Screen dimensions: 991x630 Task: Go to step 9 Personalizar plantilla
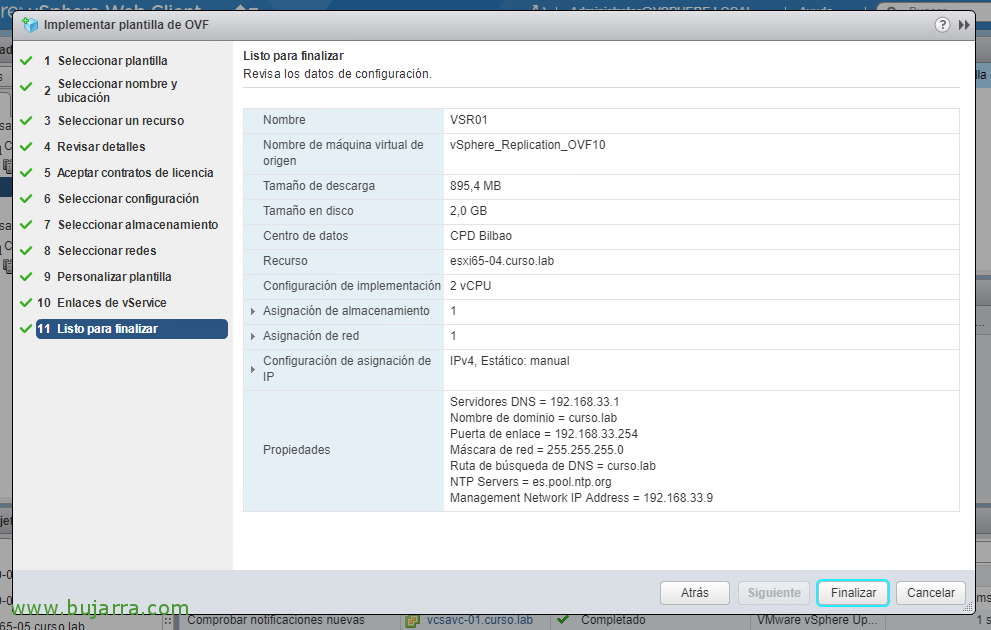[114, 277]
